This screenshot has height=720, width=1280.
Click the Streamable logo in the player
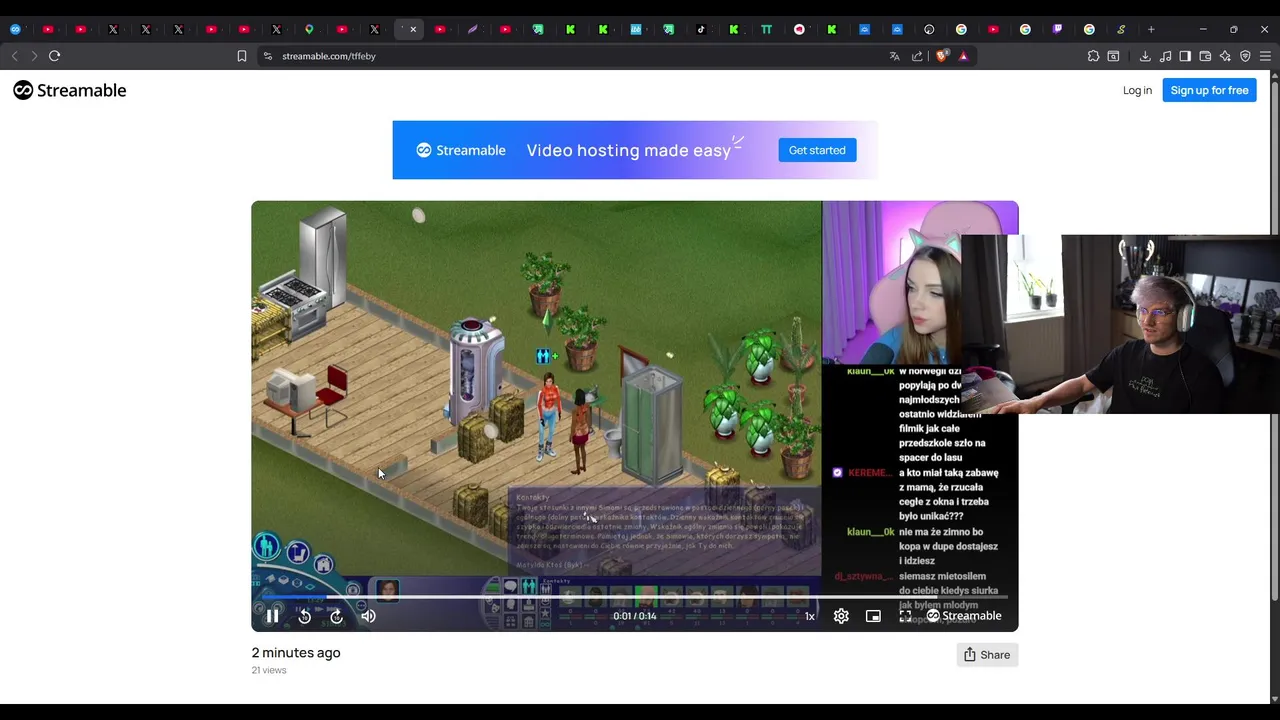[964, 616]
